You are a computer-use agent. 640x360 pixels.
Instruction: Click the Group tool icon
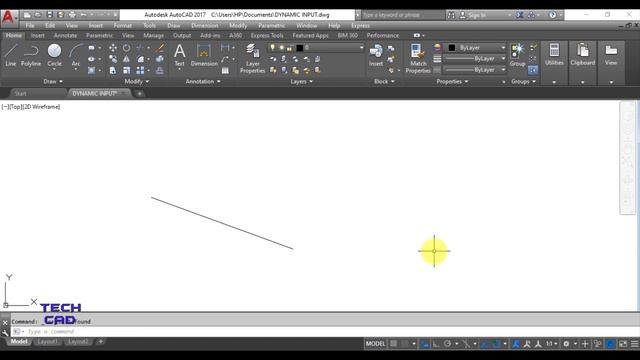(517, 55)
